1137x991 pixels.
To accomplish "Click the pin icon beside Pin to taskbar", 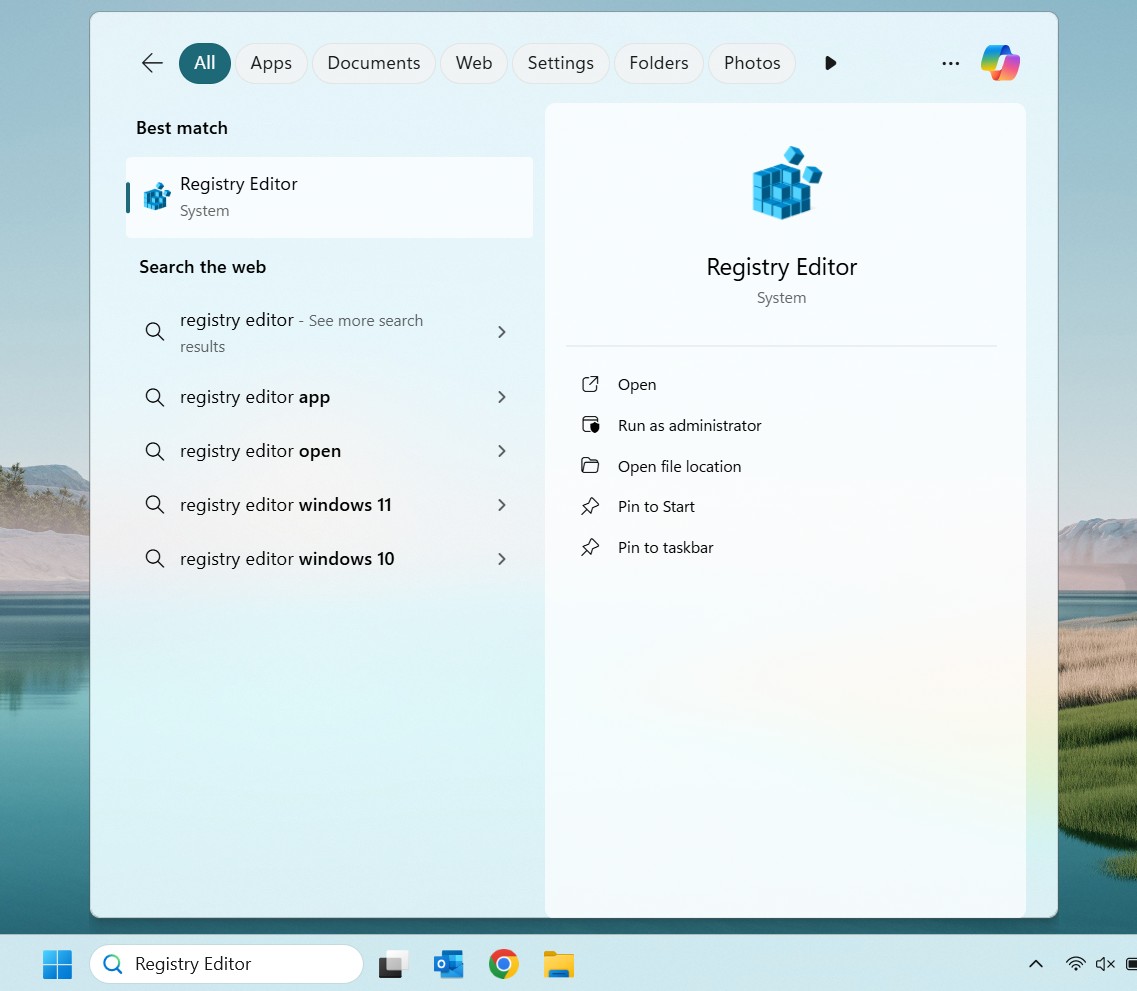I will 590,547.
